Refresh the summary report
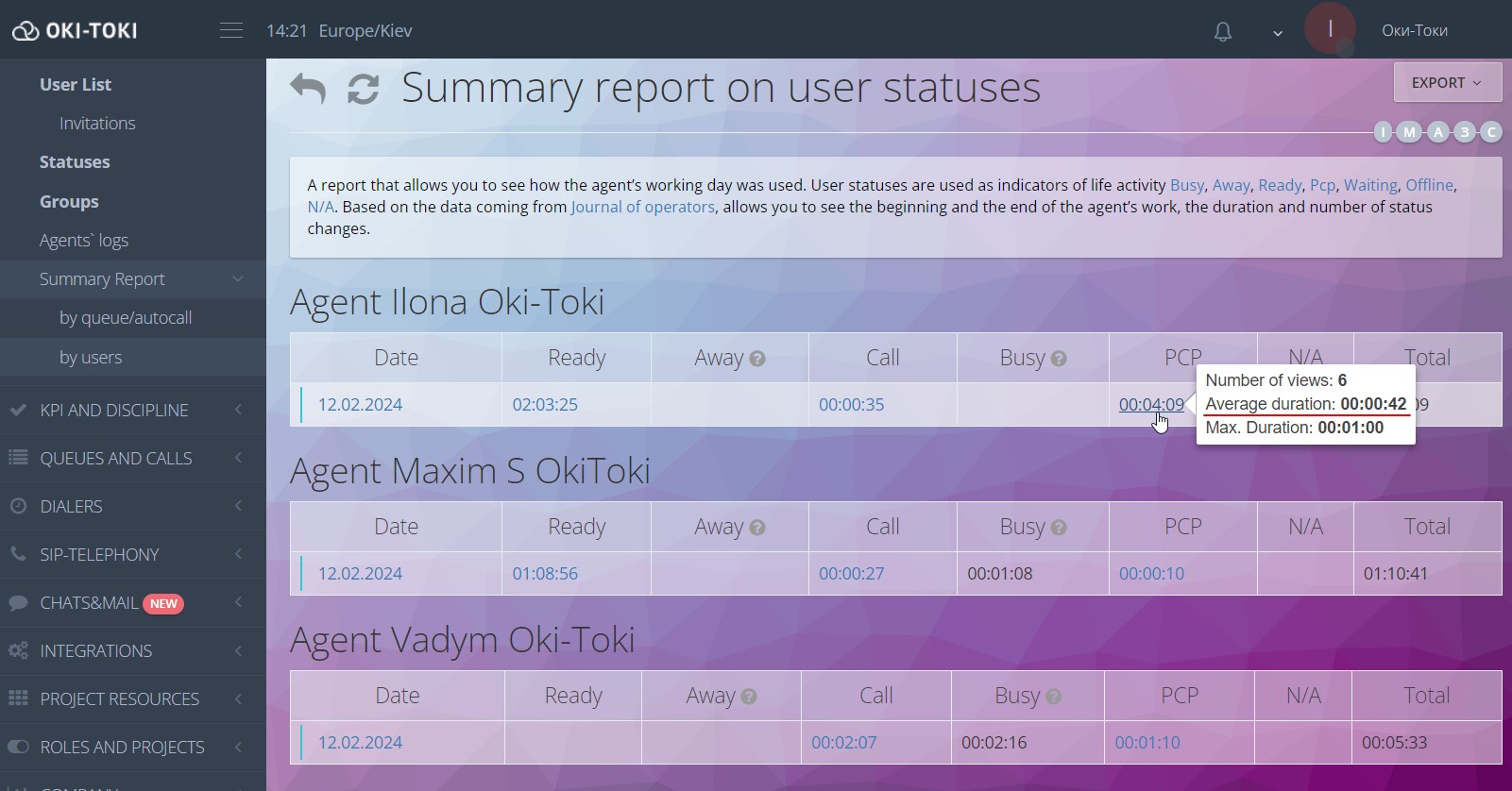Image resolution: width=1512 pixels, height=791 pixels. click(x=364, y=89)
